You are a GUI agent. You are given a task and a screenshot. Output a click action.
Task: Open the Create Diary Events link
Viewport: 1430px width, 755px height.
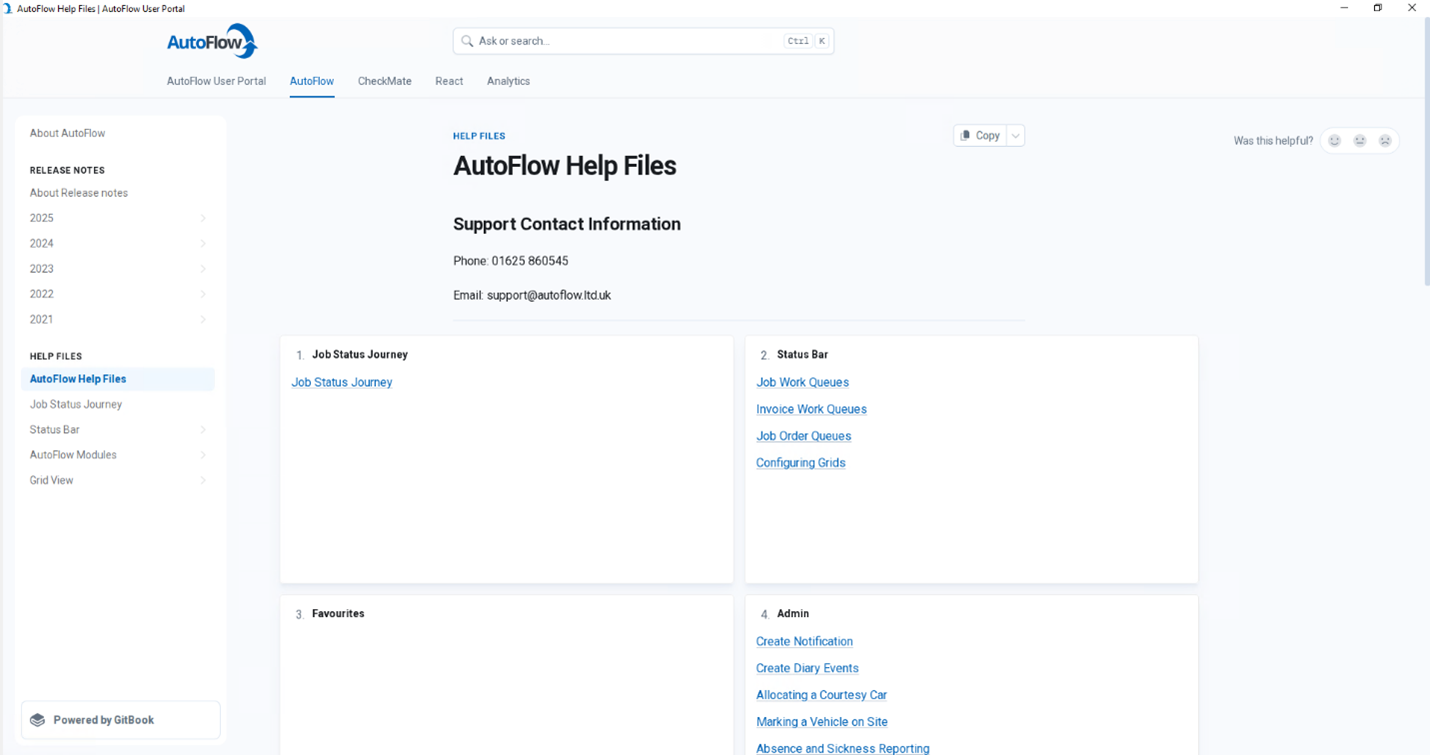point(807,668)
